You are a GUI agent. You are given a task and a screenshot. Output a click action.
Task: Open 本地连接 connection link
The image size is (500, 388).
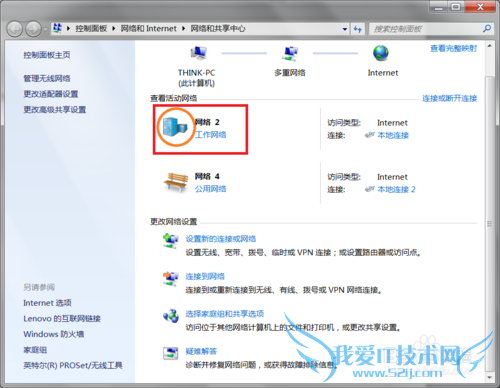coord(393,135)
